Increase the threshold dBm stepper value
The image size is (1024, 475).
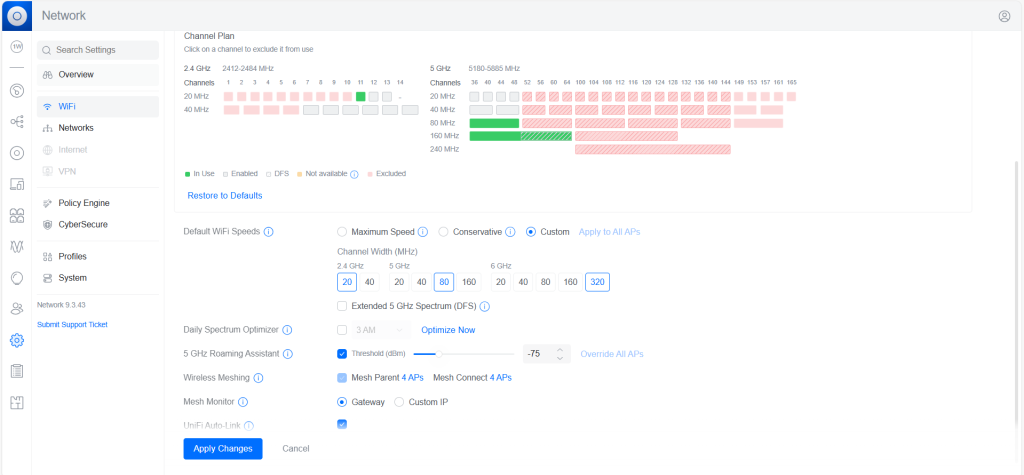pos(560,349)
